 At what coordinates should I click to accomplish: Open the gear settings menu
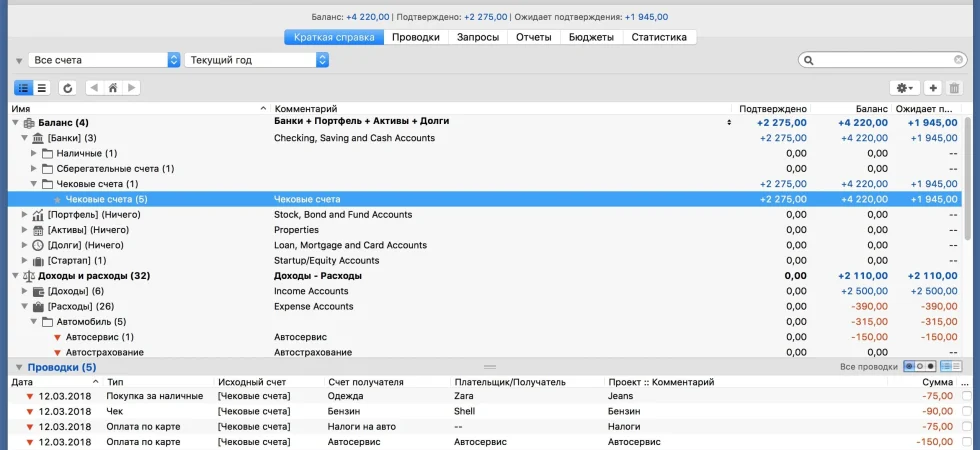click(x=904, y=88)
